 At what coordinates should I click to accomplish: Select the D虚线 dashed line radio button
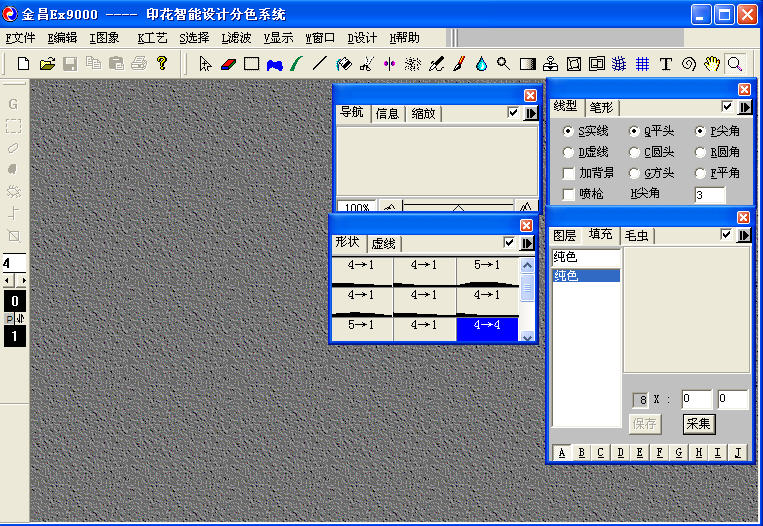click(568, 153)
